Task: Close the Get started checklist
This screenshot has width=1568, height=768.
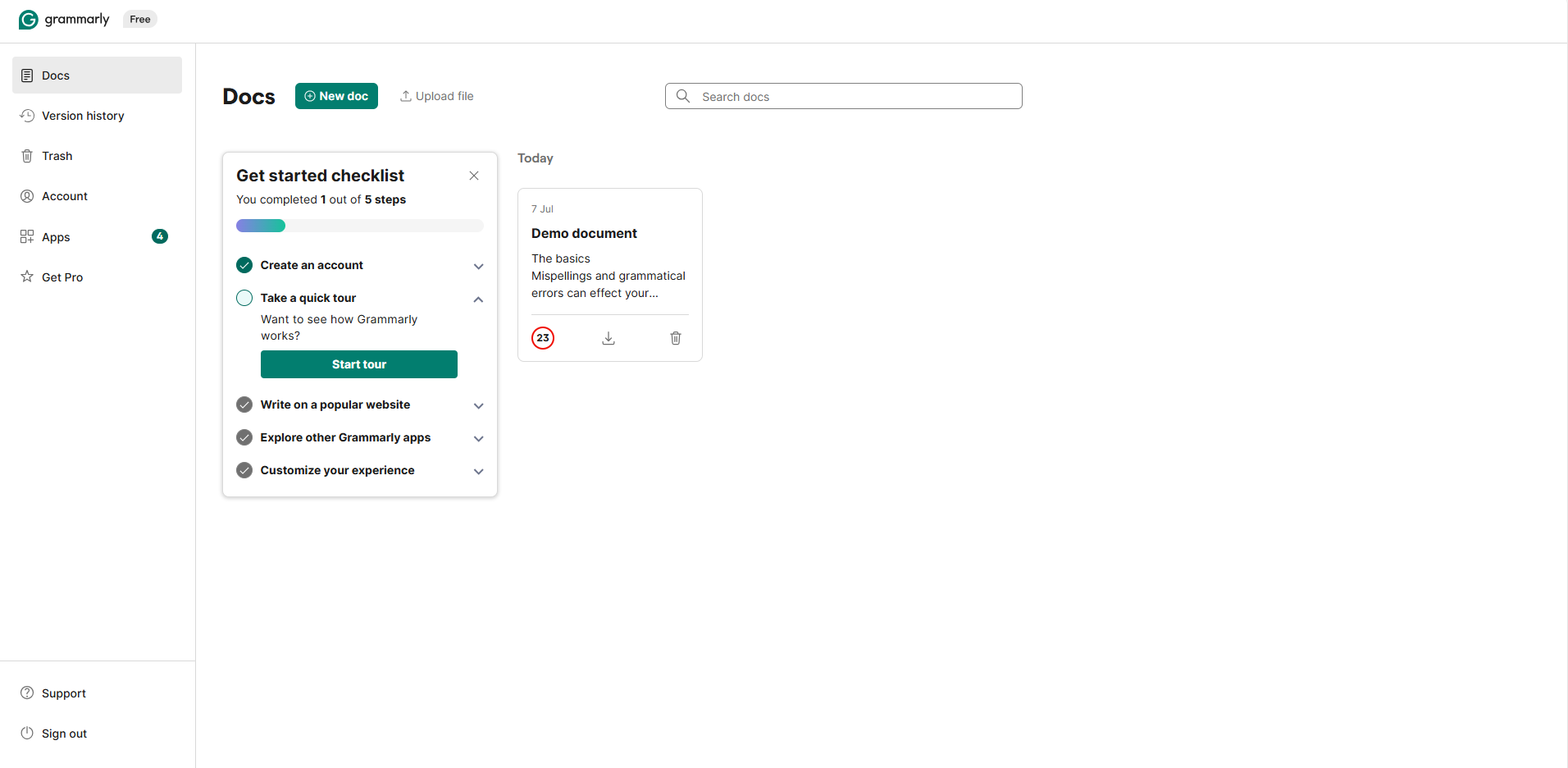Action: 474,176
